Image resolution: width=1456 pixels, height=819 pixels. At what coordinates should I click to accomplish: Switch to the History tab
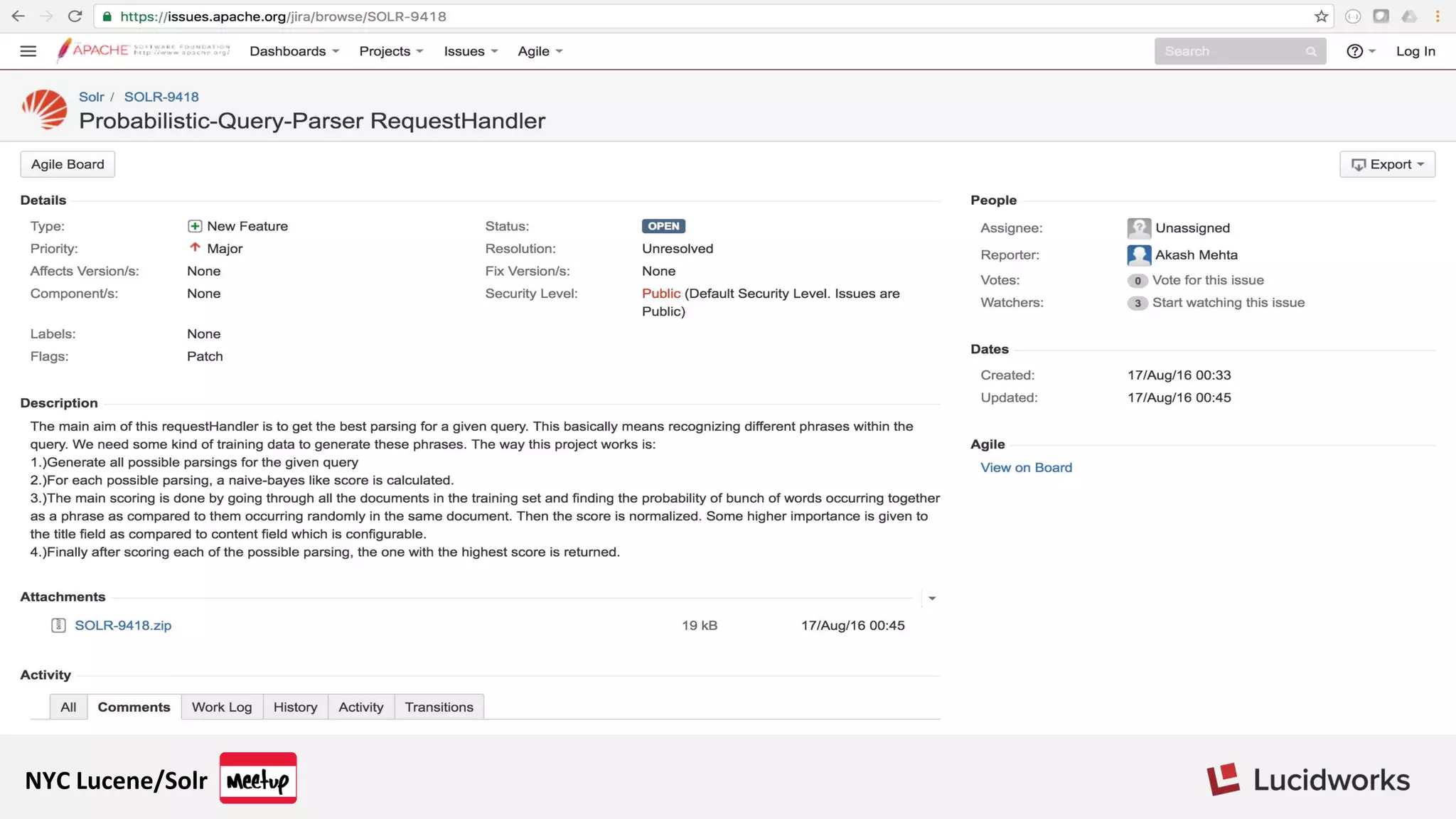pos(295,707)
